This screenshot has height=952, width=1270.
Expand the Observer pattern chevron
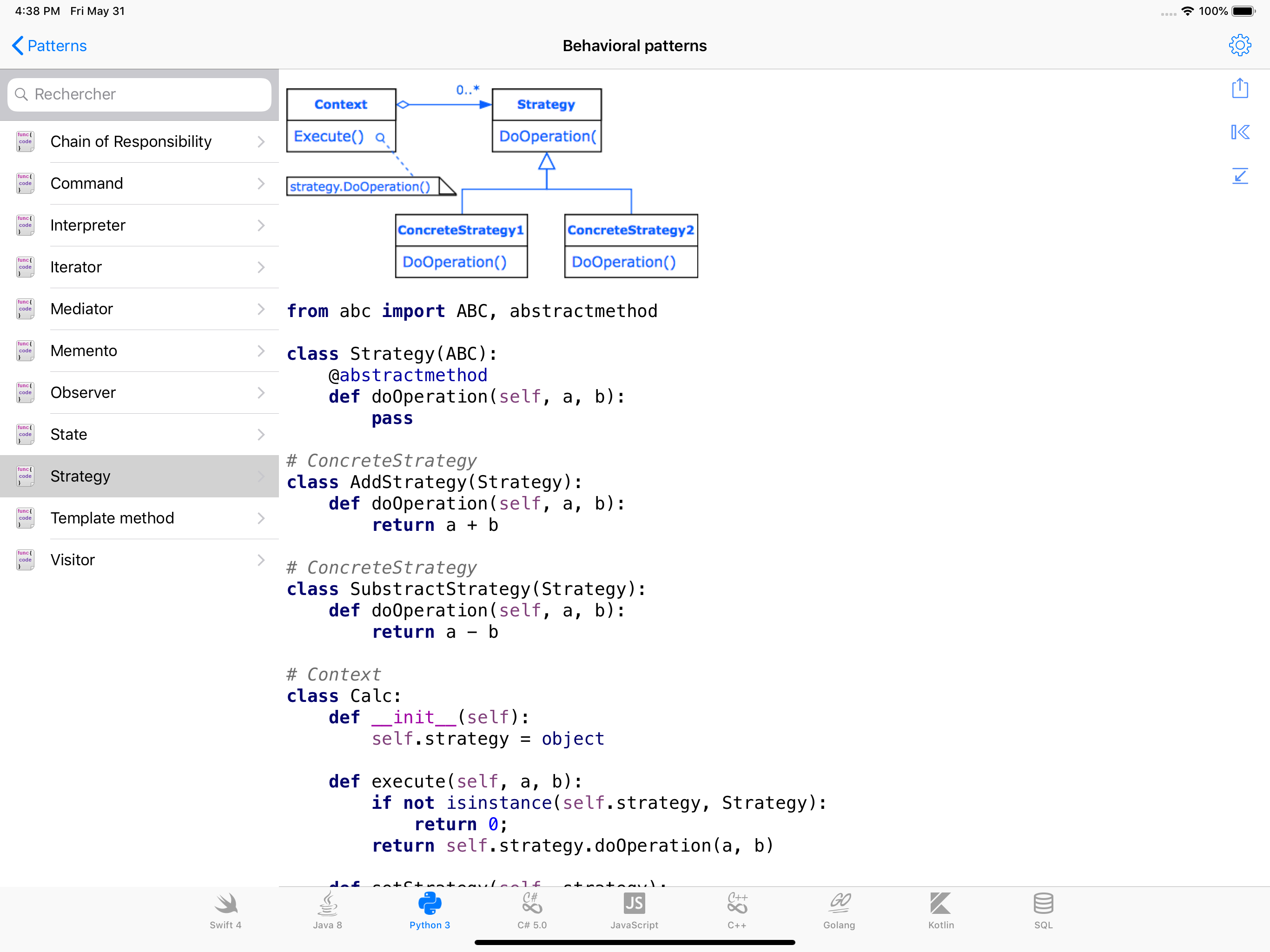tap(261, 393)
